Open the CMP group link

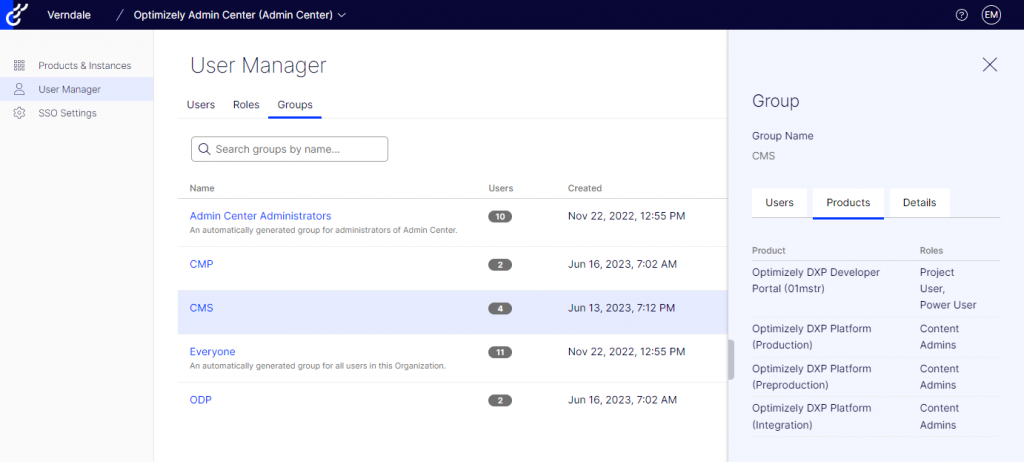tap(201, 264)
